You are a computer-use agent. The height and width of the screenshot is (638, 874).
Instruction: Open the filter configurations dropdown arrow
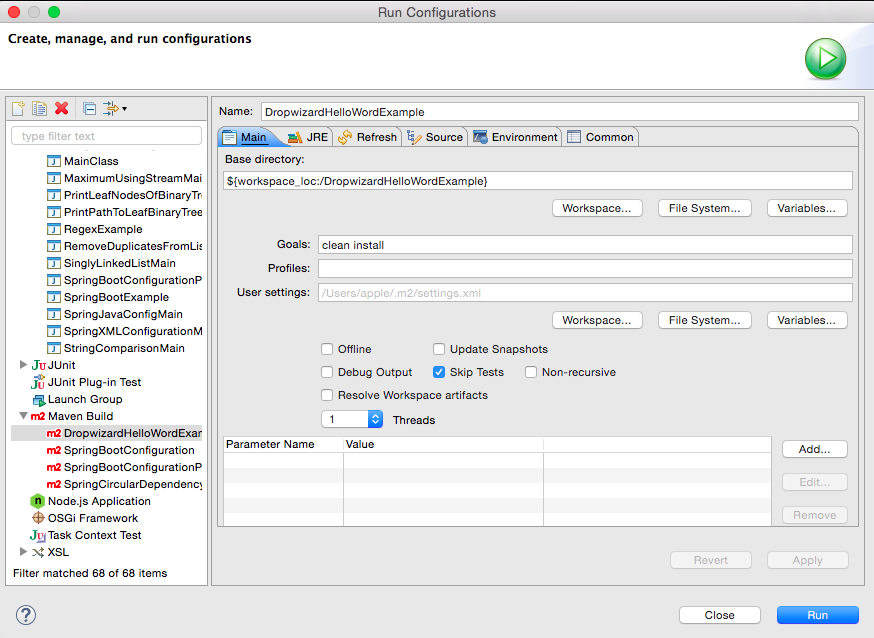click(124, 109)
